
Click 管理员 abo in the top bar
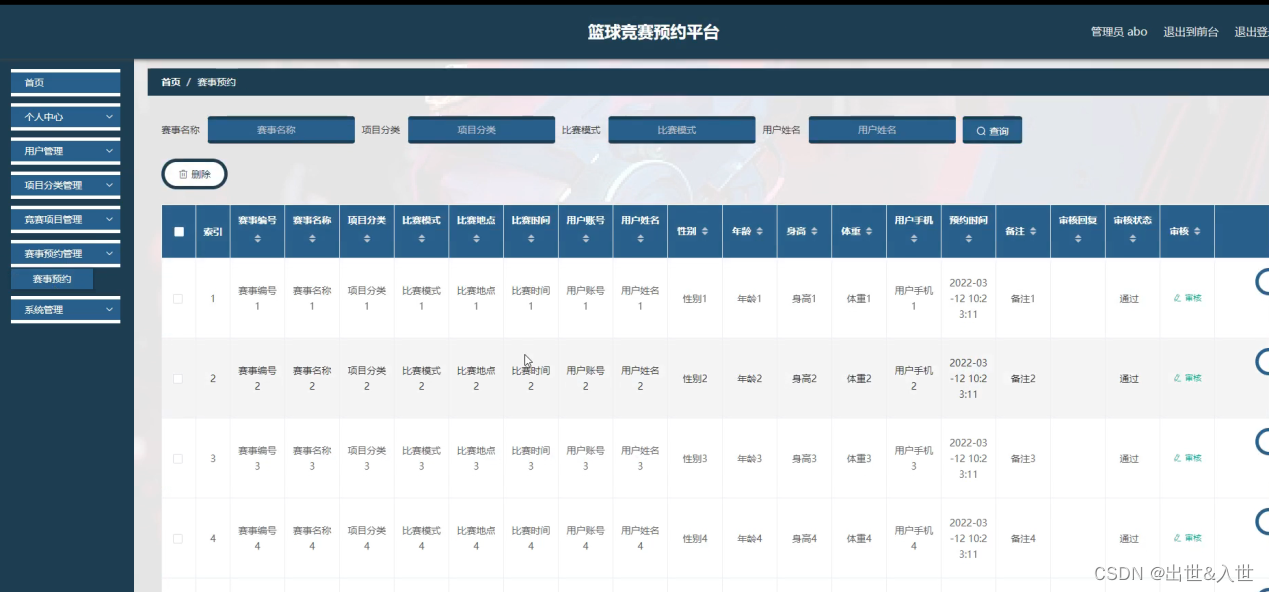(x=1119, y=32)
